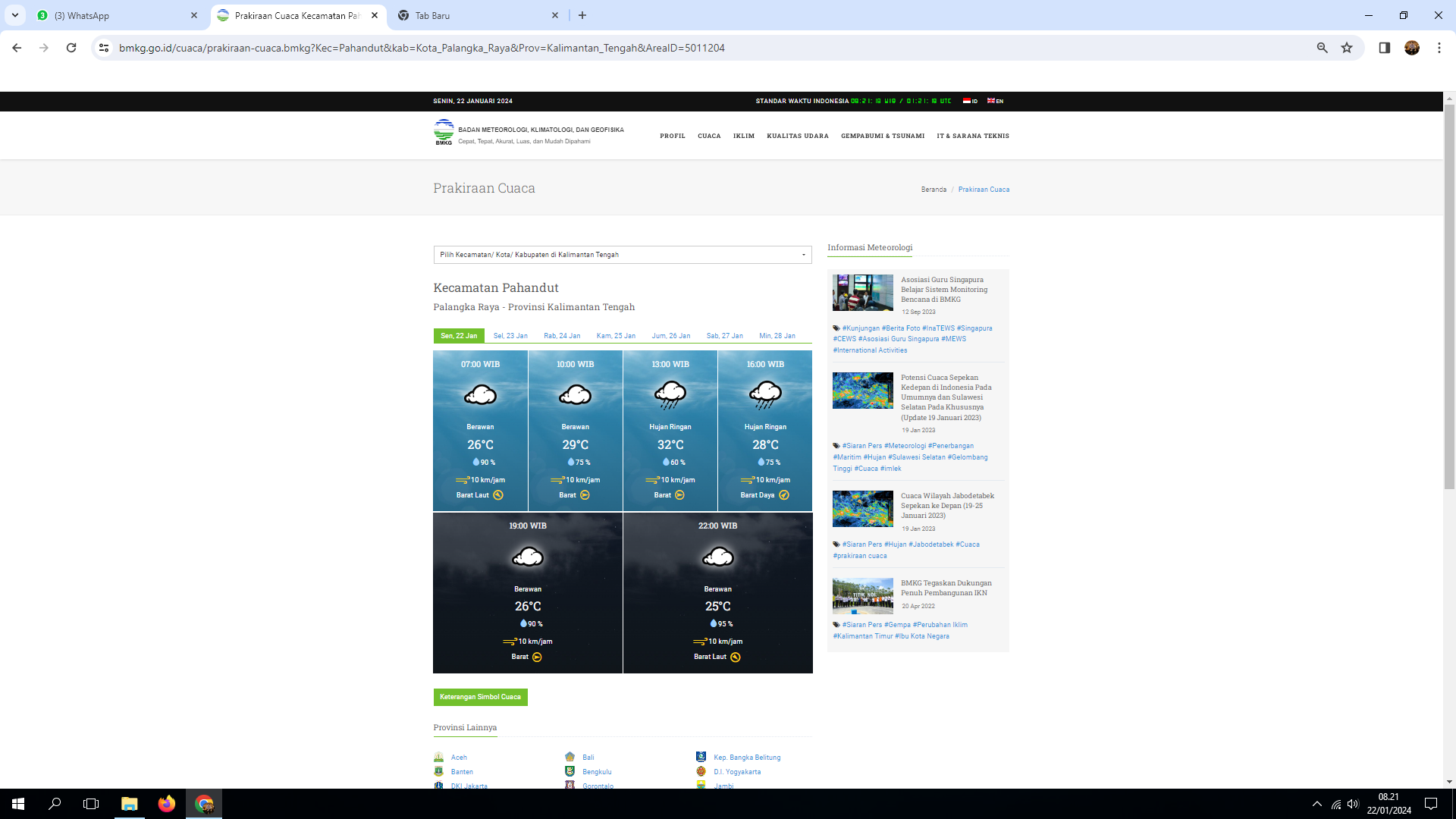Click the page vertical scrollbar thumb

coord(1449,297)
